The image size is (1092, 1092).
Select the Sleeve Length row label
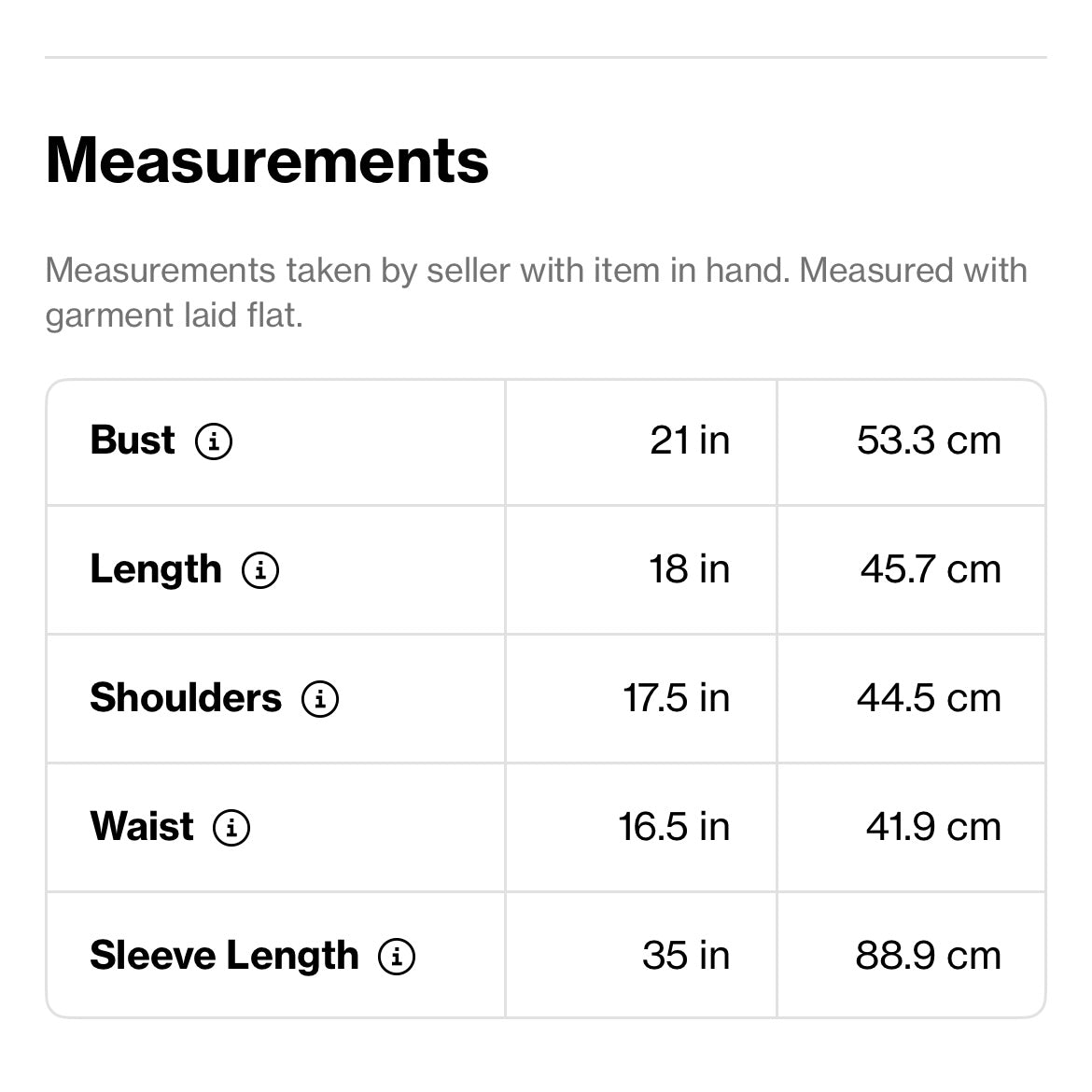pyautogui.click(x=224, y=956)
